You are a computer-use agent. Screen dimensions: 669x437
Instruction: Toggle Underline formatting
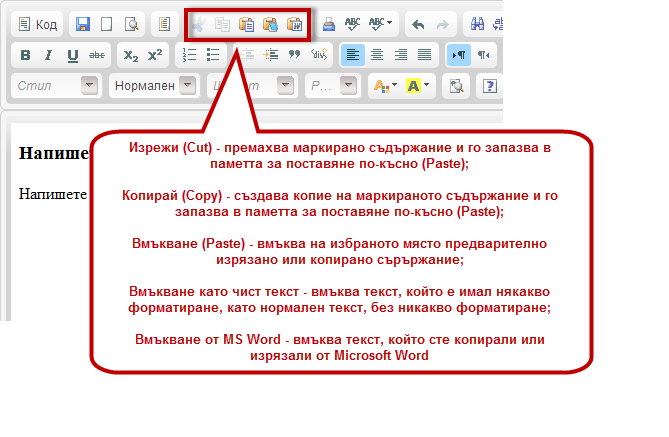point(71,55)
